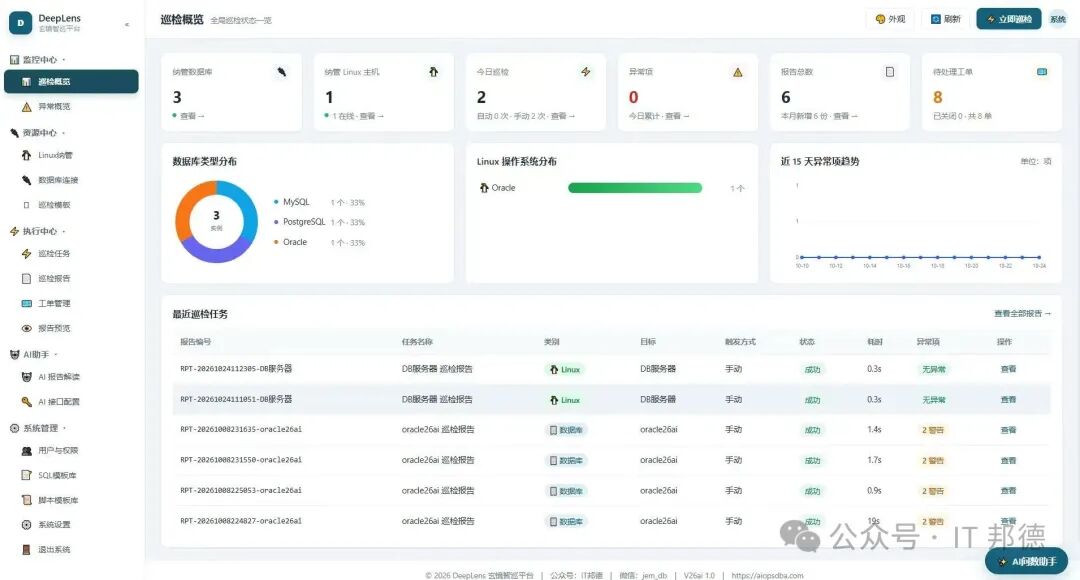Screen dimensions: 1080x580
Task: Open Linux纳管 via its penguin icon in the sidebar
Action: click(26, 156)
